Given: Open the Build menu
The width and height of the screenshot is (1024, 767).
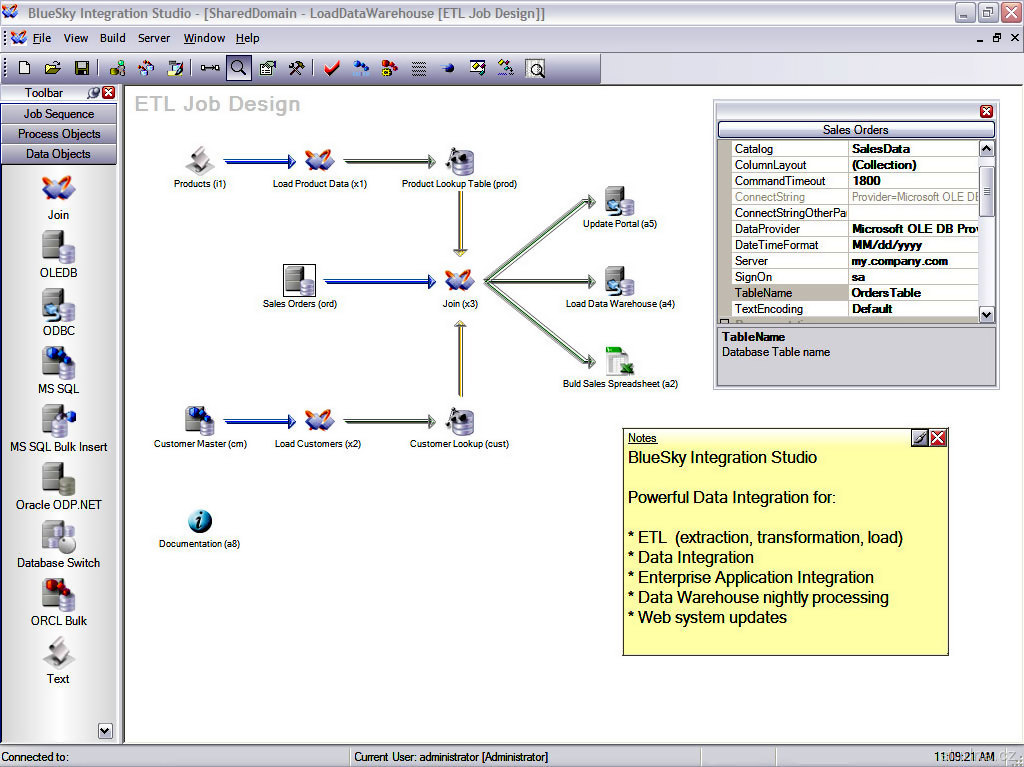Looking at the screenshot, I should pyautogui.click(x=112, y=38).
